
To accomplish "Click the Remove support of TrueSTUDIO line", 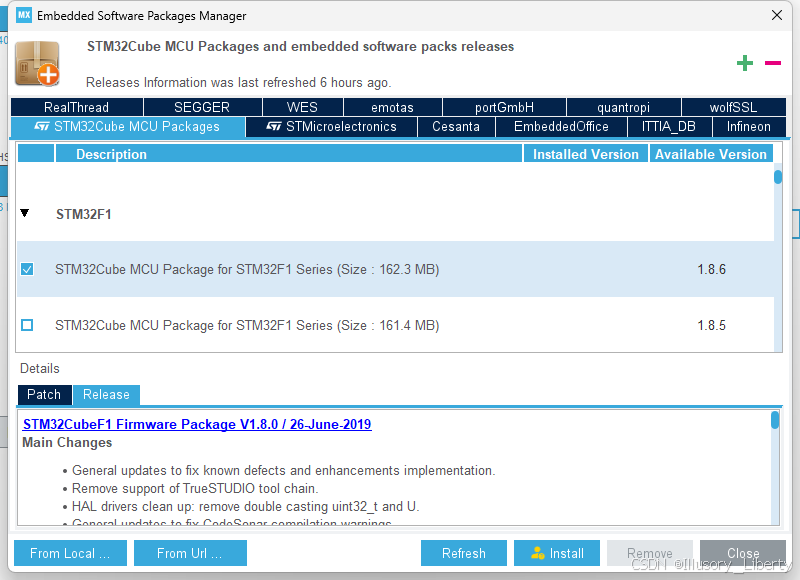I will (195, 489).
